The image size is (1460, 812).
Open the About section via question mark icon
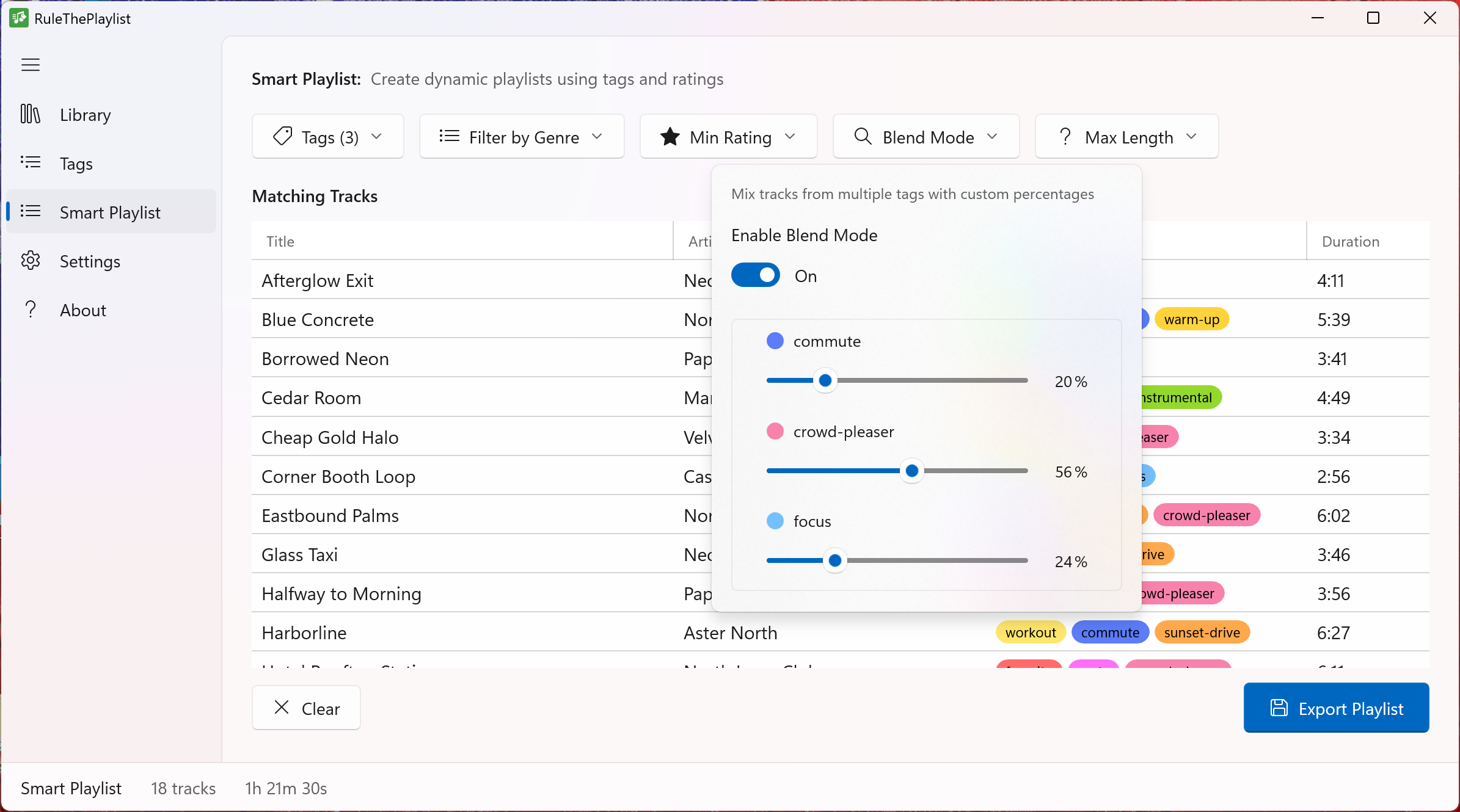31,310
